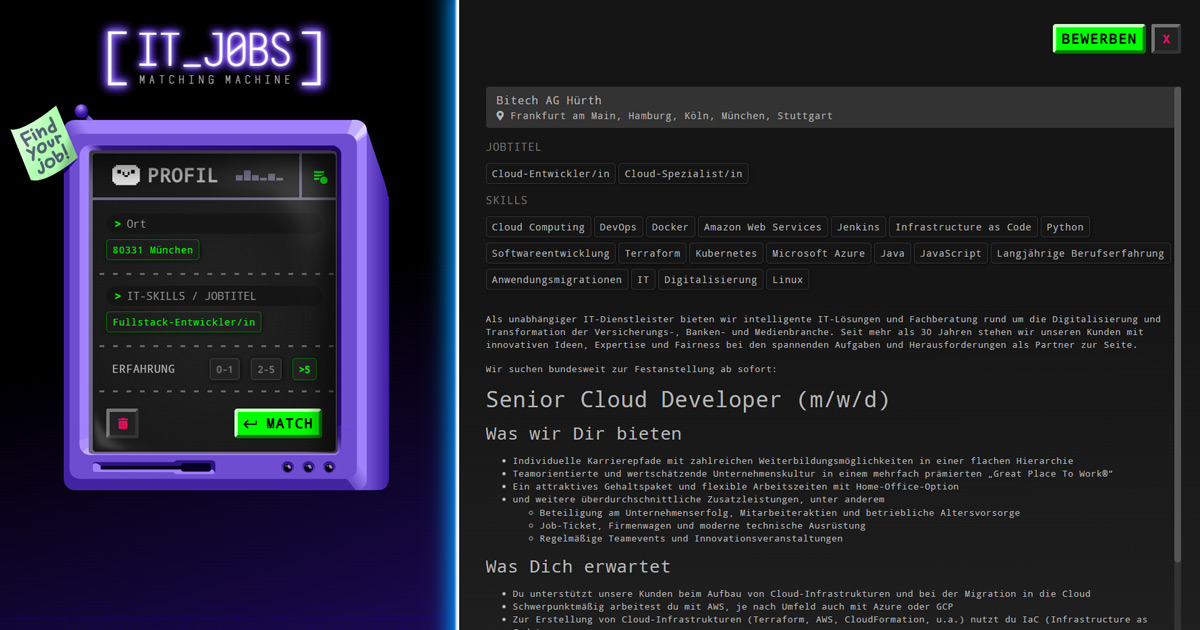Click the Softwareentwicklung skill tag
The height and width of the screenshot is (630, 1200).
click(x=551, y=253)
